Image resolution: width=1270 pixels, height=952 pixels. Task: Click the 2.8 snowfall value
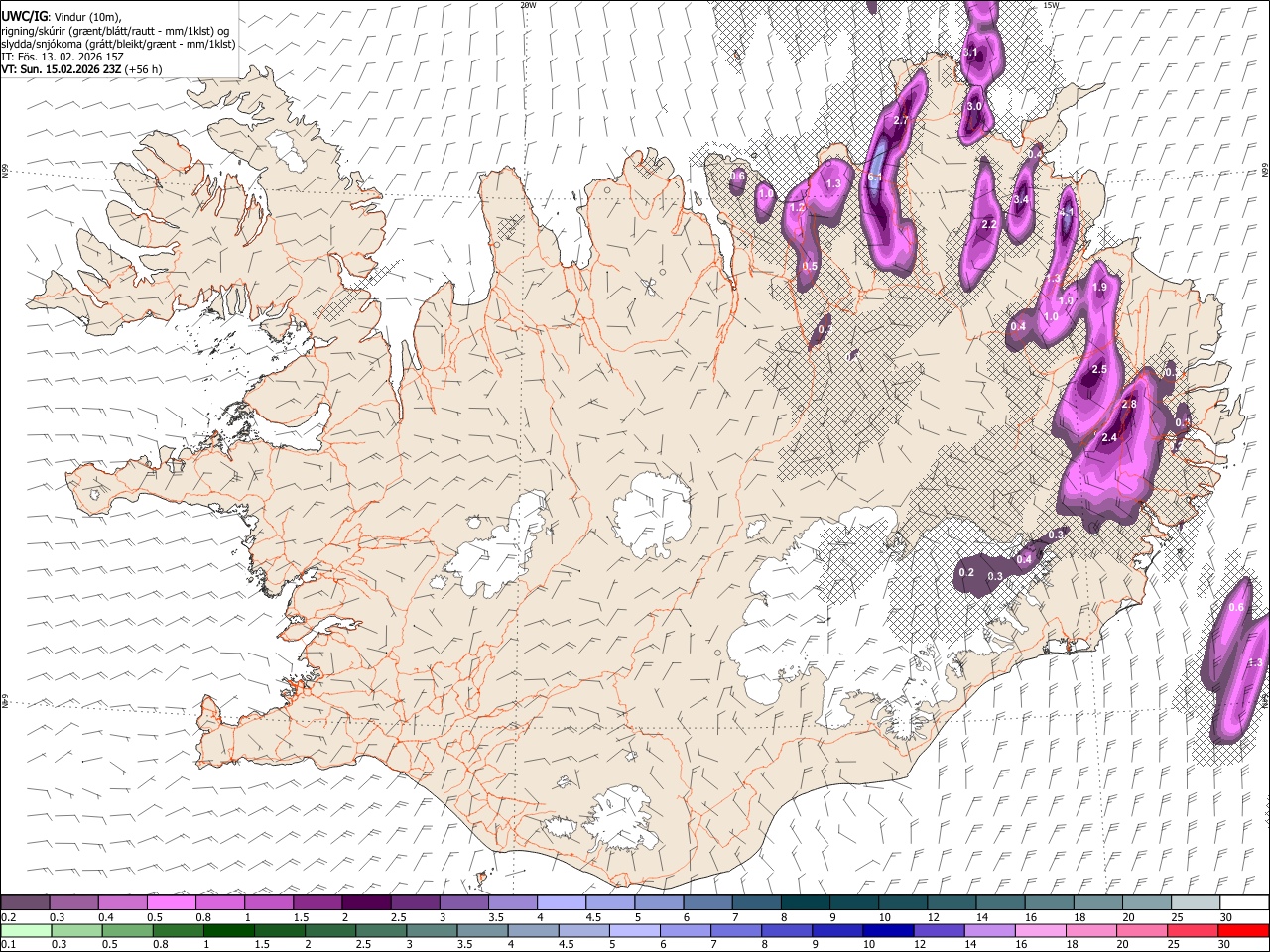point(1128,404)
